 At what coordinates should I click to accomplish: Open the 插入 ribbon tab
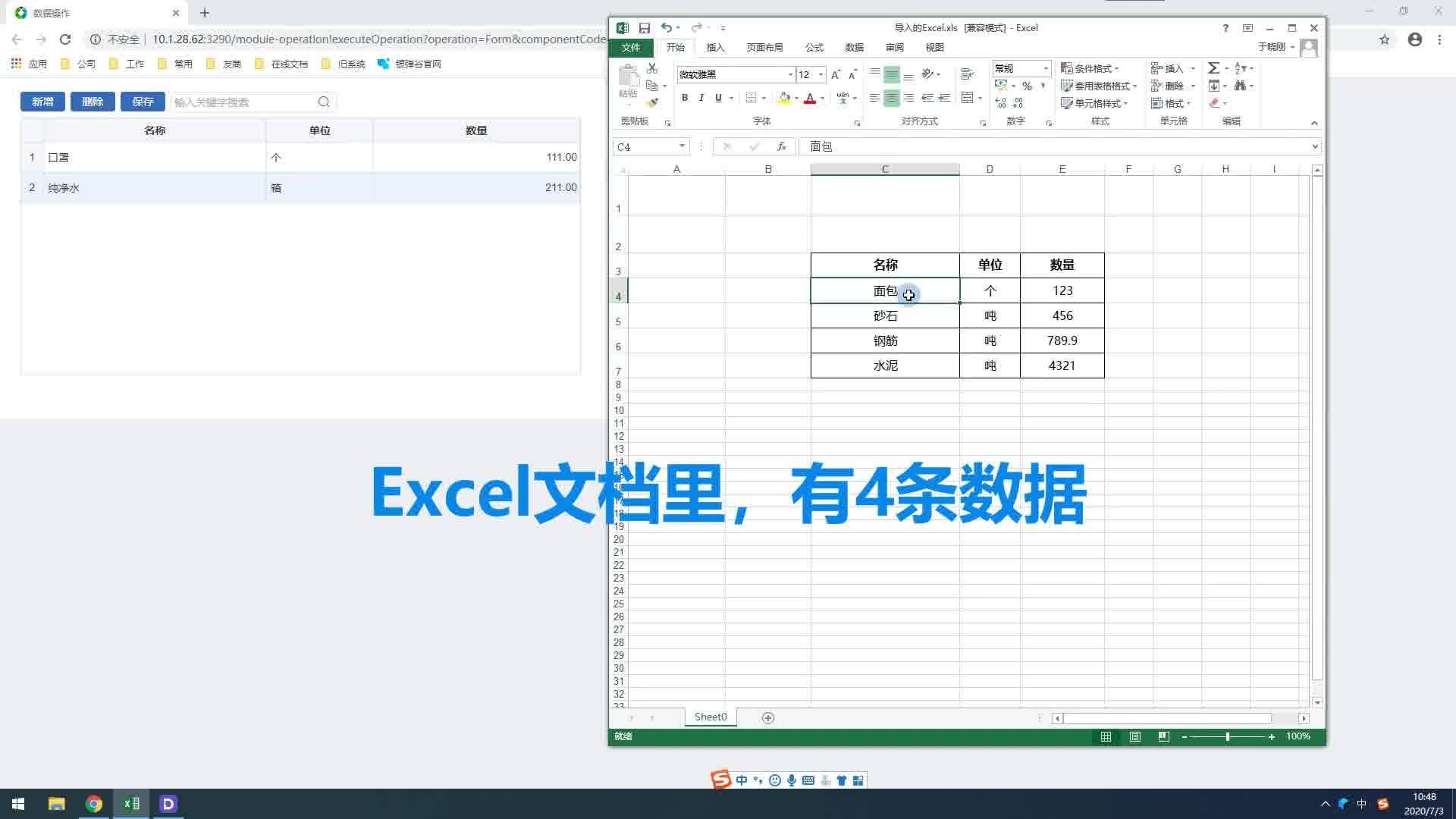click(x=715, y=47)
